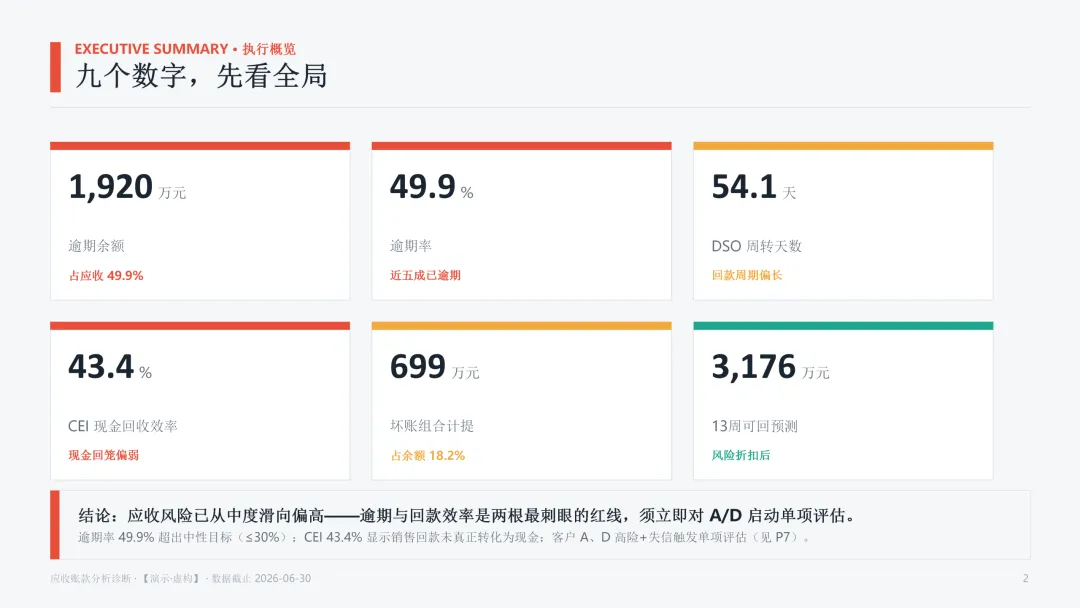This screenshot has width=1080, height=608.
Task: Click the 九个数字，先看全局 slide title
Action: pos(201,76)
